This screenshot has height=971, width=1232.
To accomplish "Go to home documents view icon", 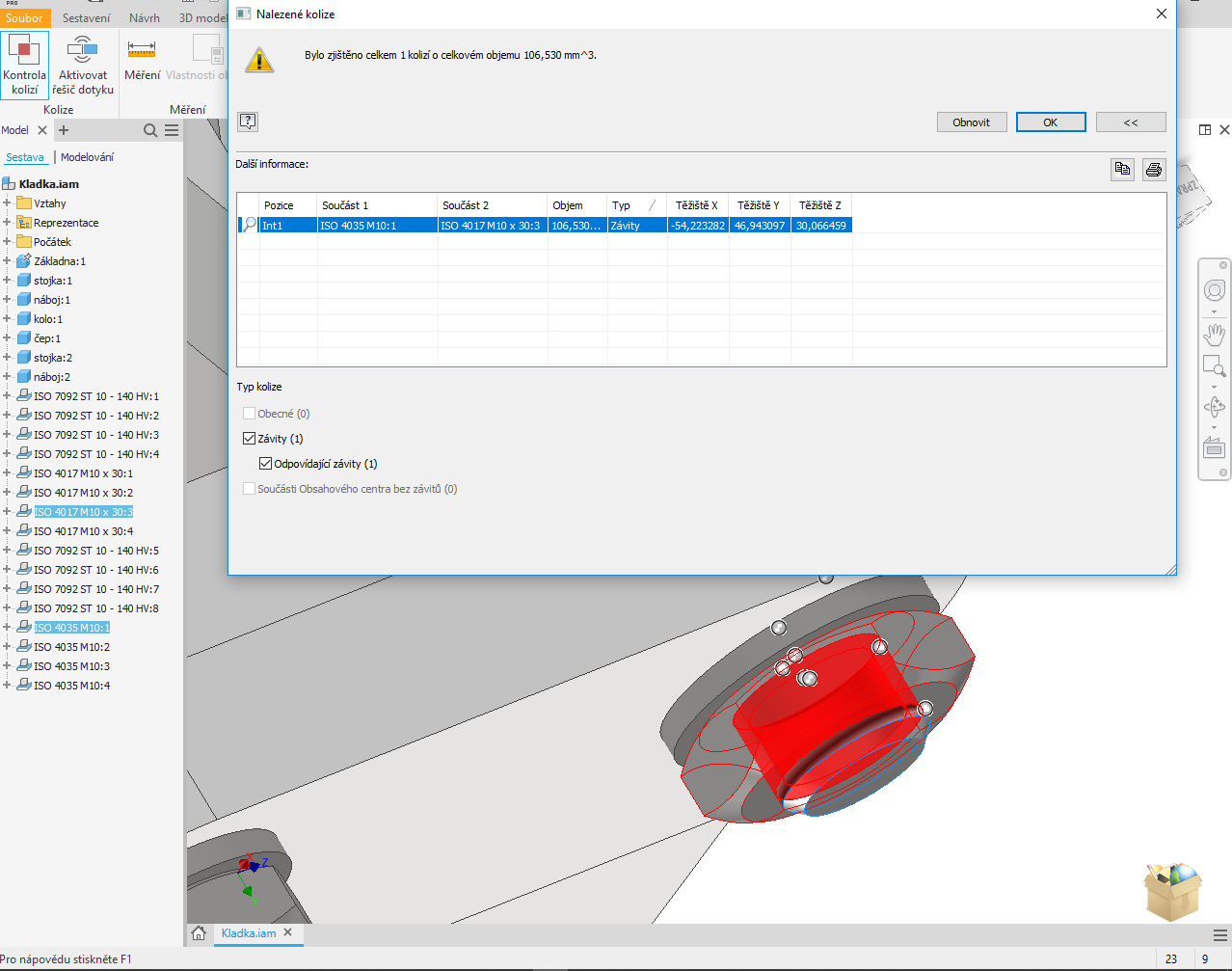I will (x=199, y=933).
